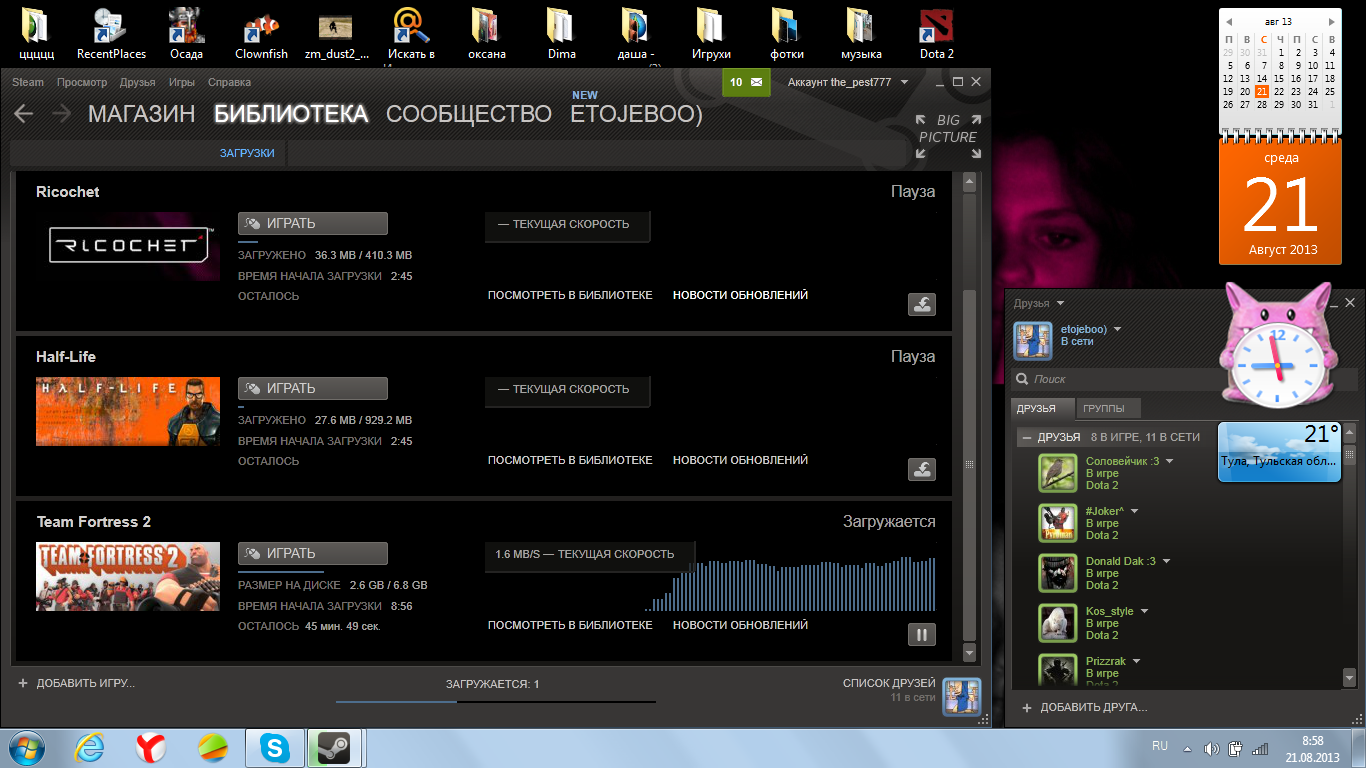Resume the Half-Life download with its download icon

[x=921, y=469]
